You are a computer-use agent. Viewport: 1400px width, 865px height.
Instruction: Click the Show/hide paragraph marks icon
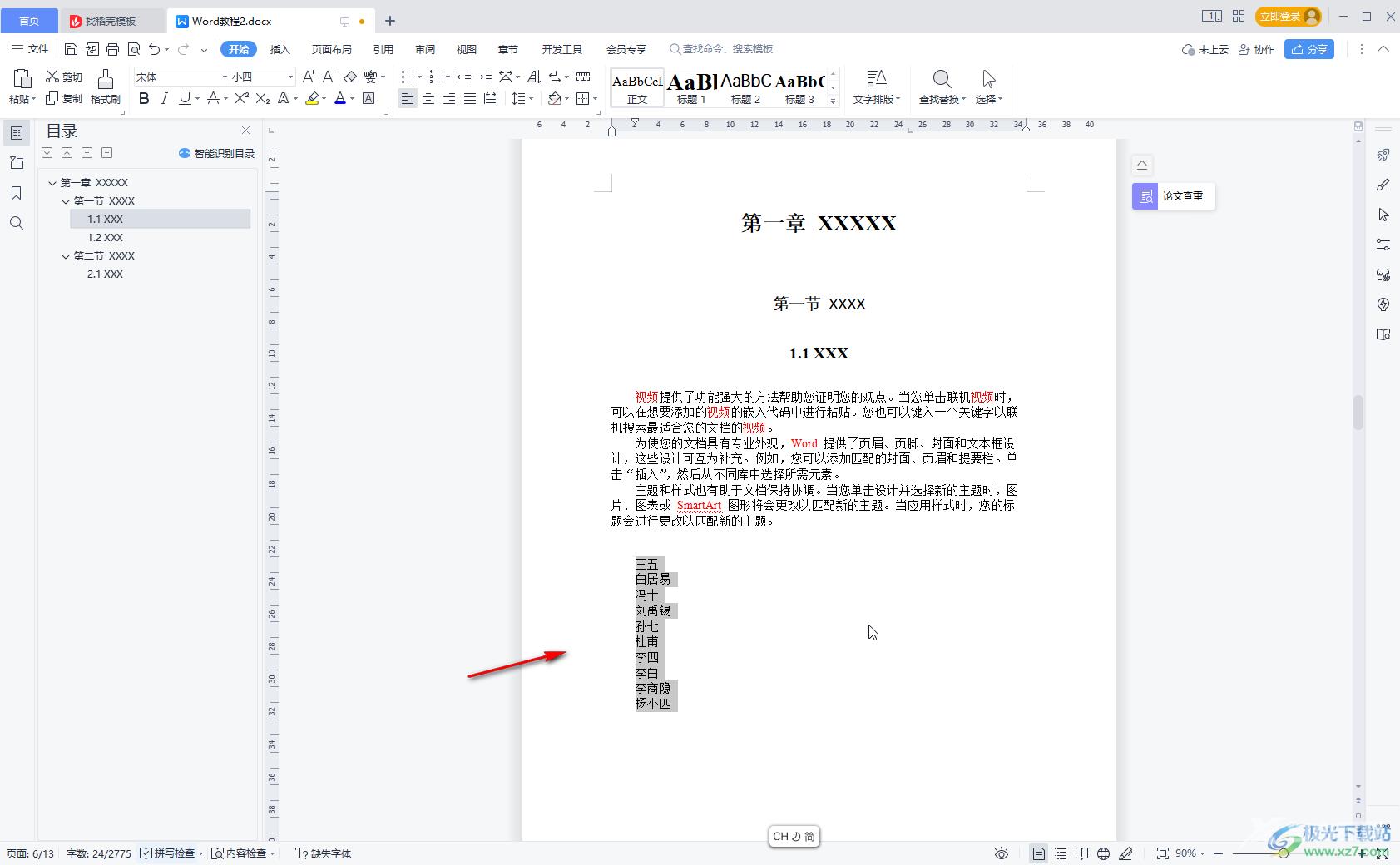[555, 77]
